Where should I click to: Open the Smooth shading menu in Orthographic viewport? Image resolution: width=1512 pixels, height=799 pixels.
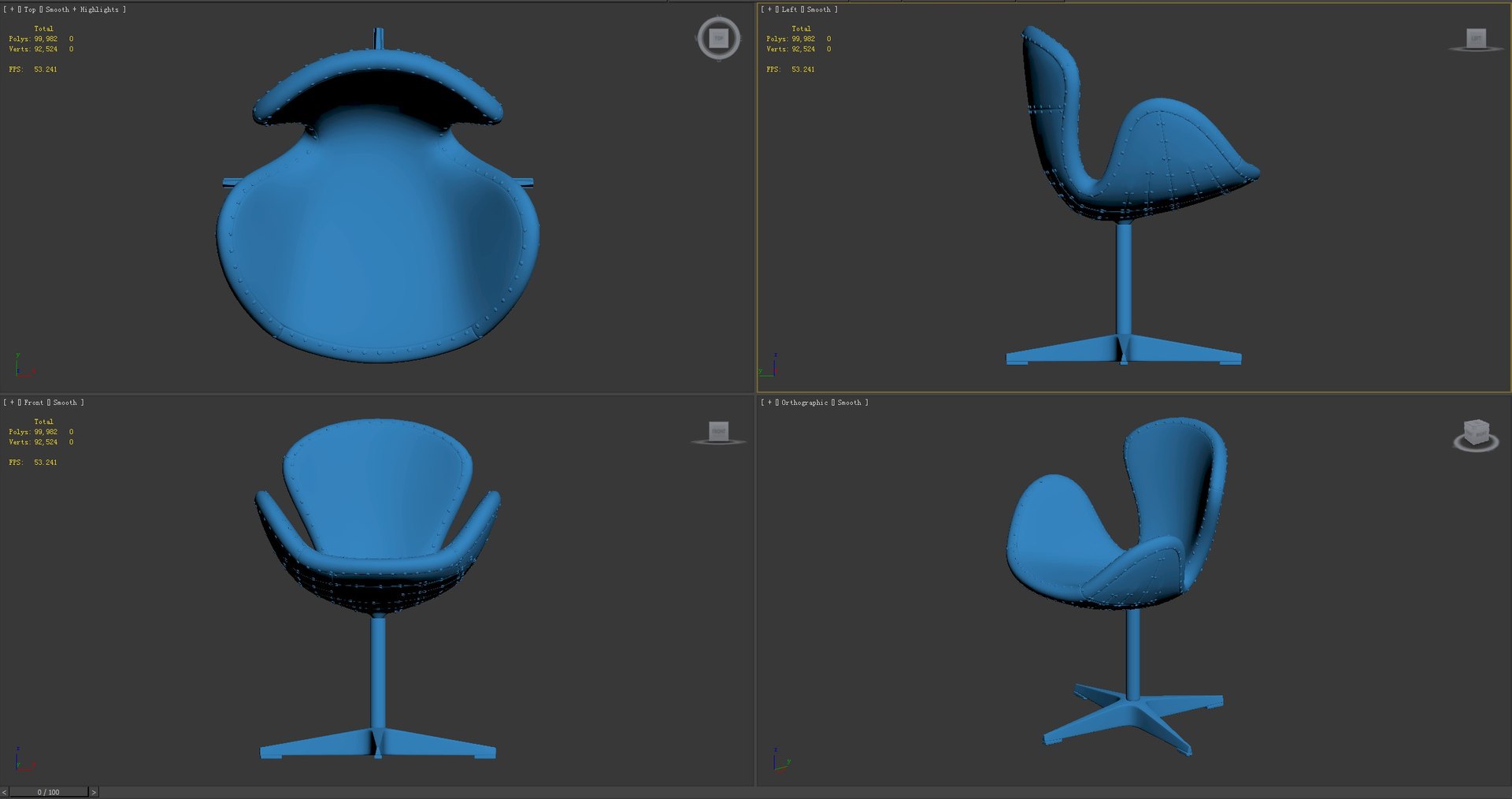(x=849, y=403)
